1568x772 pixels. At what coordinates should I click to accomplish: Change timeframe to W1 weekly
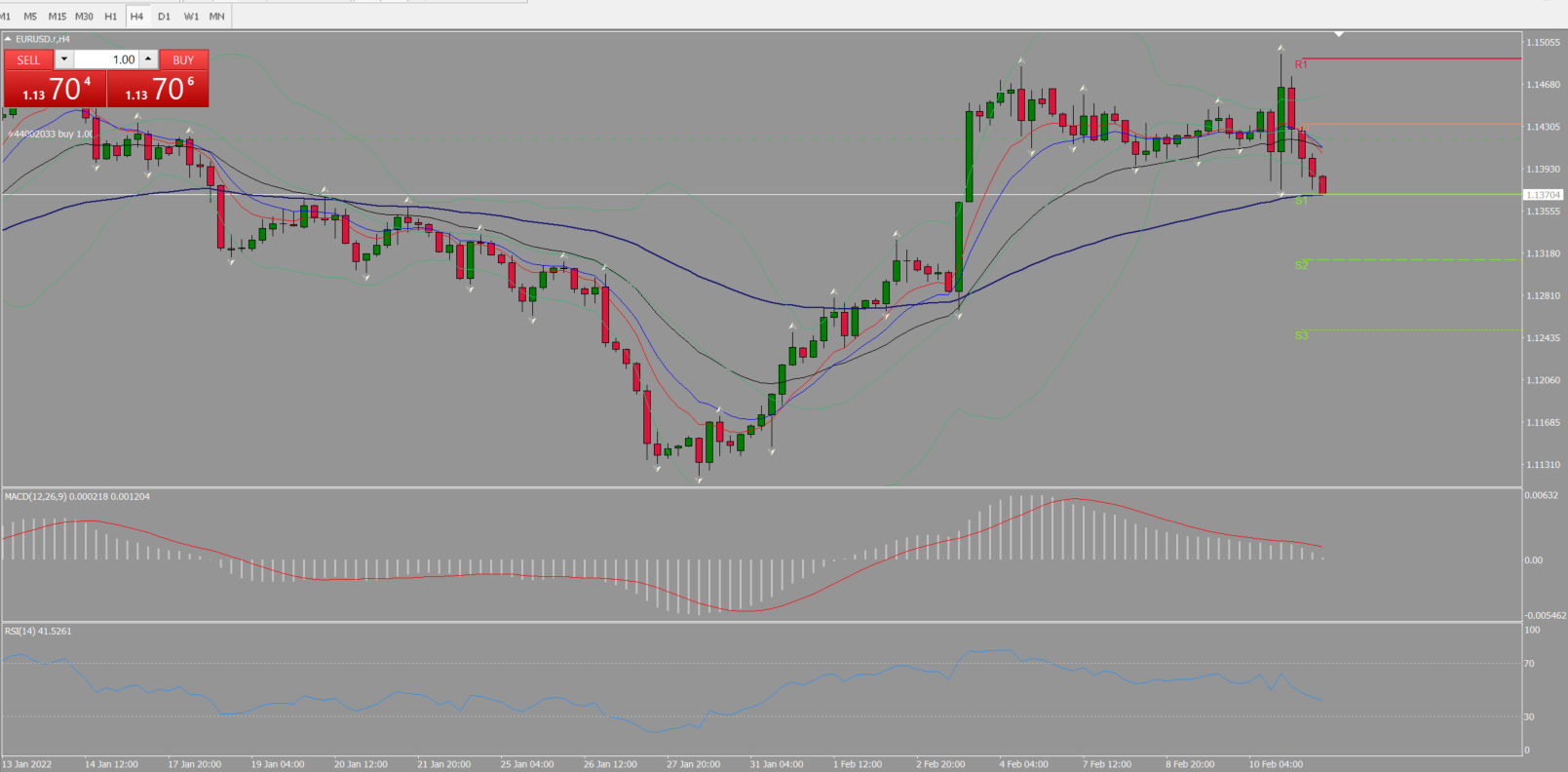point(191,17)
